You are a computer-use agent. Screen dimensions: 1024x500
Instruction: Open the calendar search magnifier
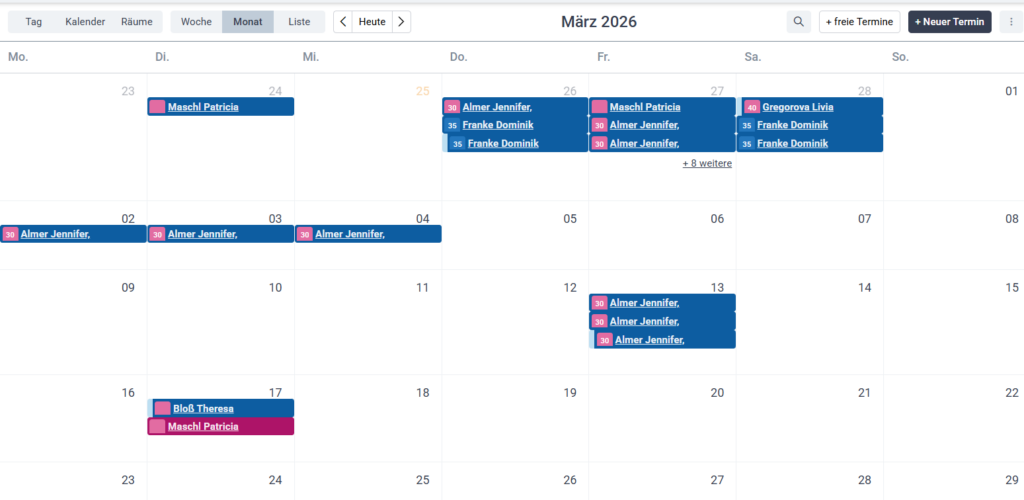(x=798, y=22)
